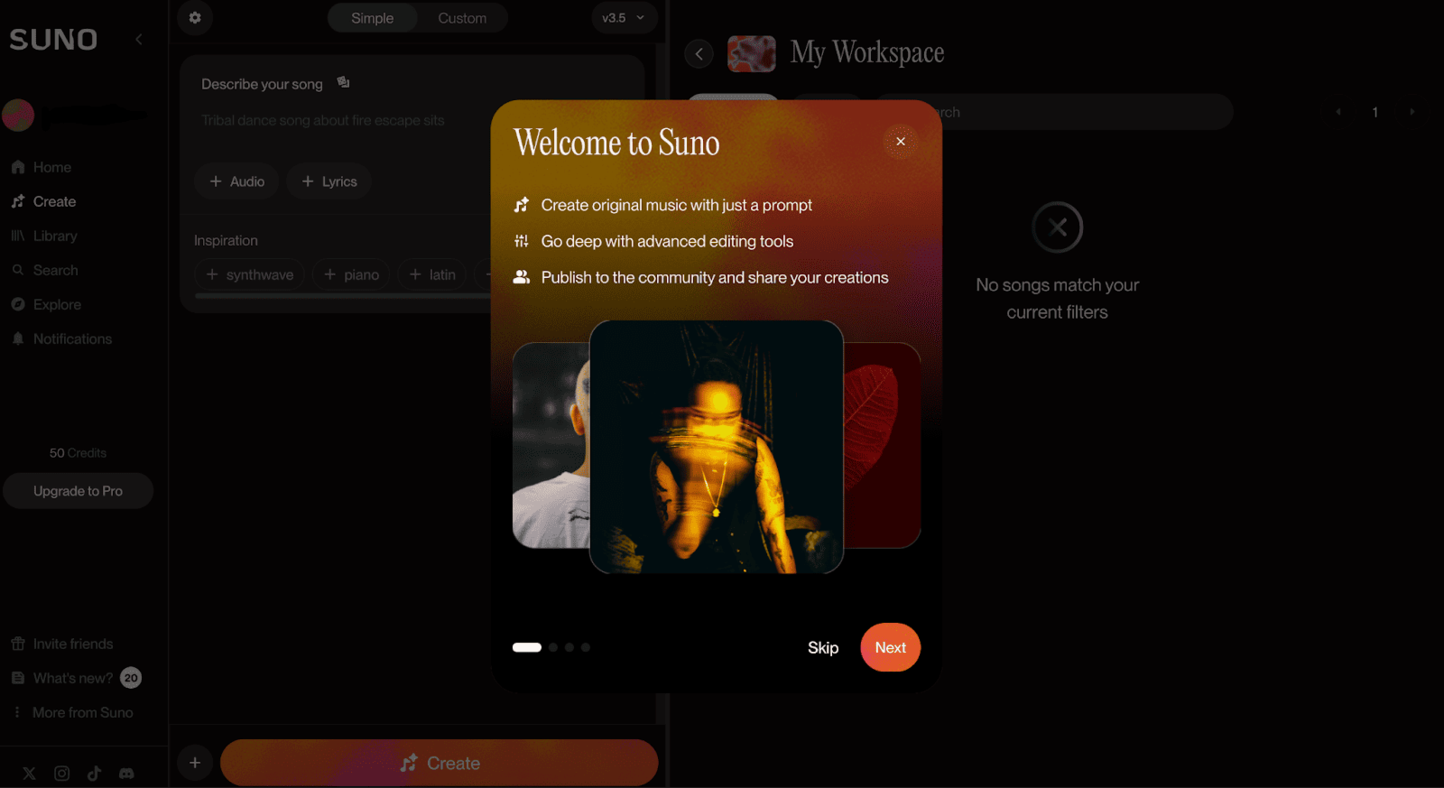The image size is (1444, 788).
Task: Open the v3.5 model version dropdown
Action: [x=623, y=18]
